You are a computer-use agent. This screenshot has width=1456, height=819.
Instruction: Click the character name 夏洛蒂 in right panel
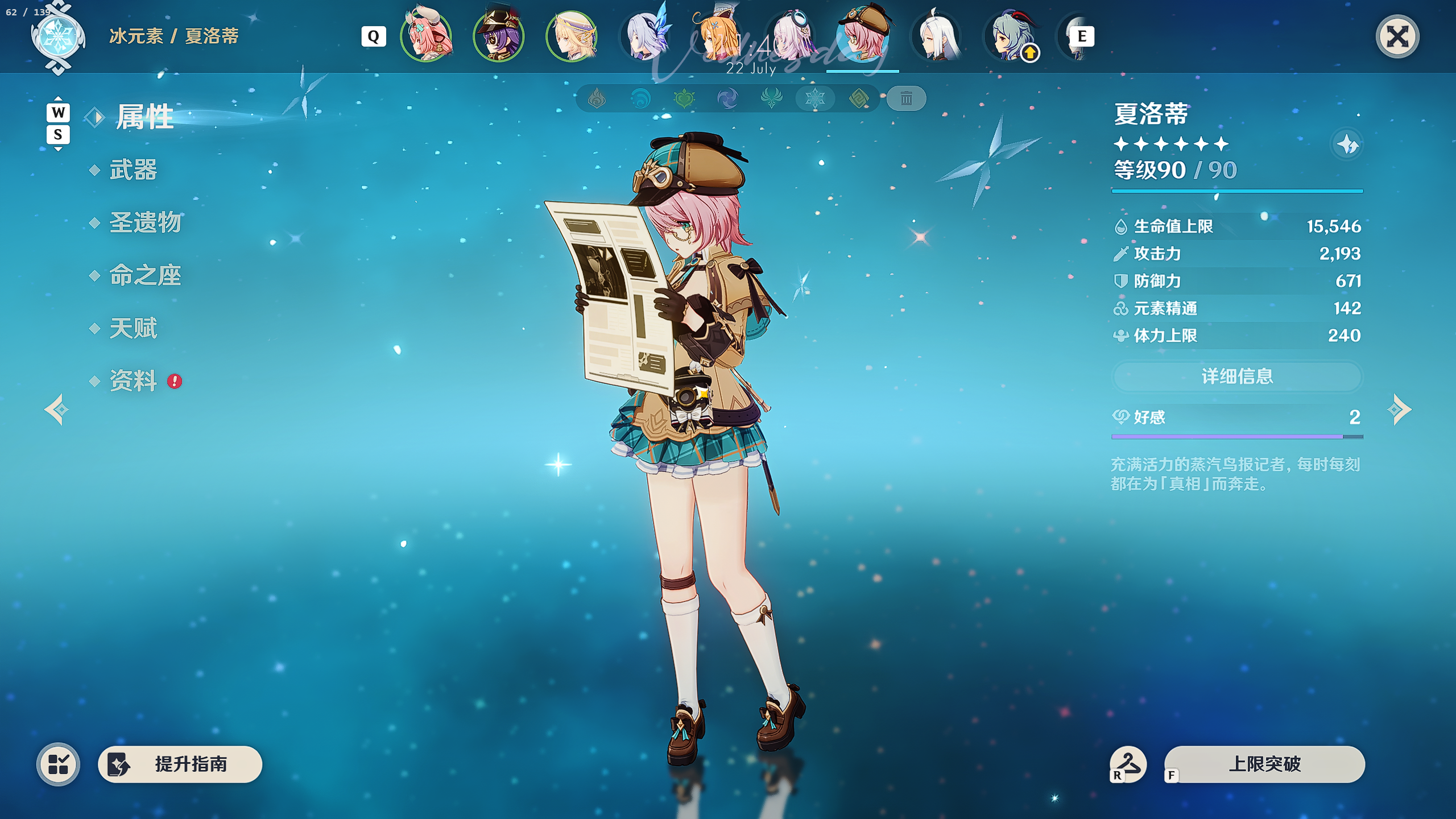point(1151,114)
